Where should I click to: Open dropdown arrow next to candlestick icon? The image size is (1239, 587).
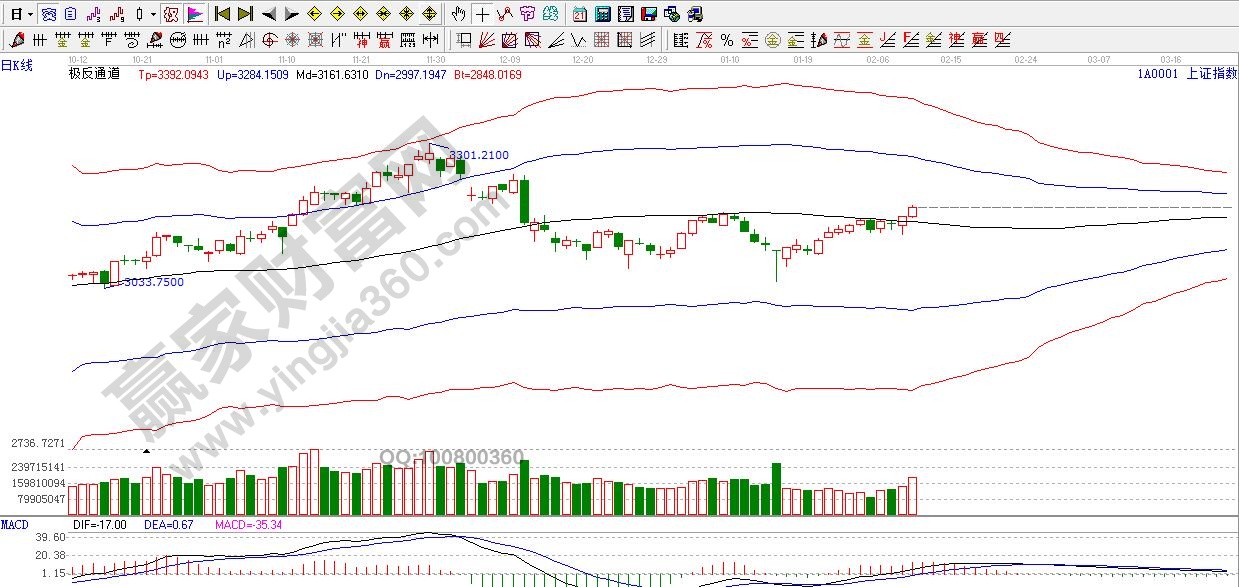click(x=152, y=14)
